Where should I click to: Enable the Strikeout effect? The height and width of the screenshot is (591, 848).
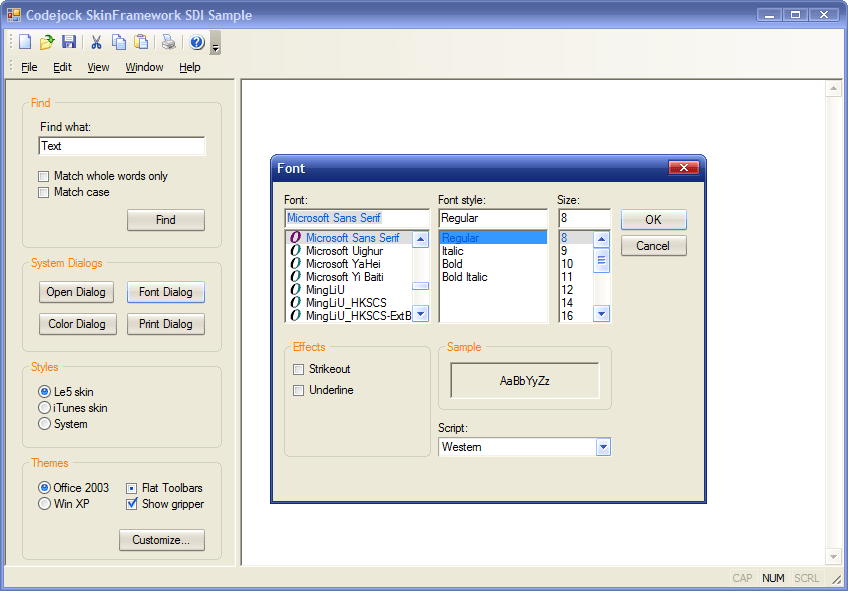point(298,369)
